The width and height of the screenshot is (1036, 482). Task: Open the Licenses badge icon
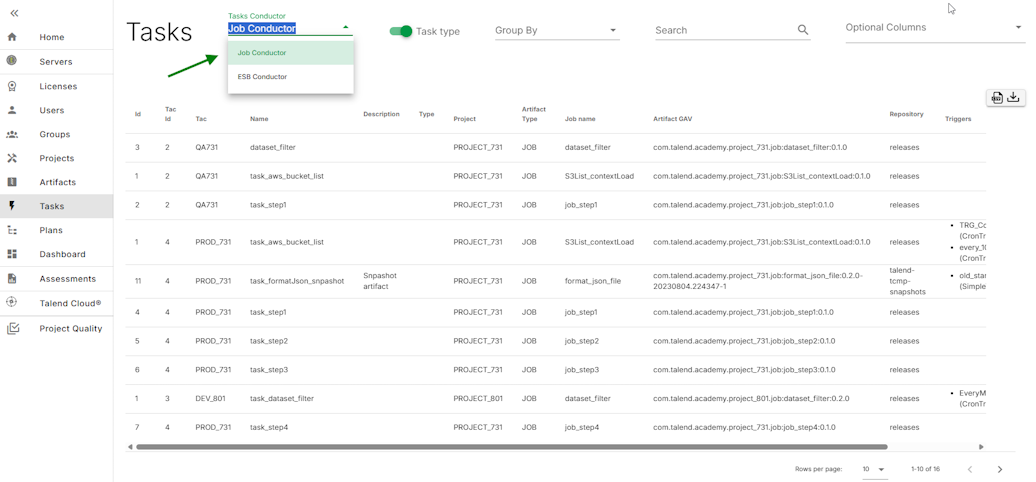[12, 86]
